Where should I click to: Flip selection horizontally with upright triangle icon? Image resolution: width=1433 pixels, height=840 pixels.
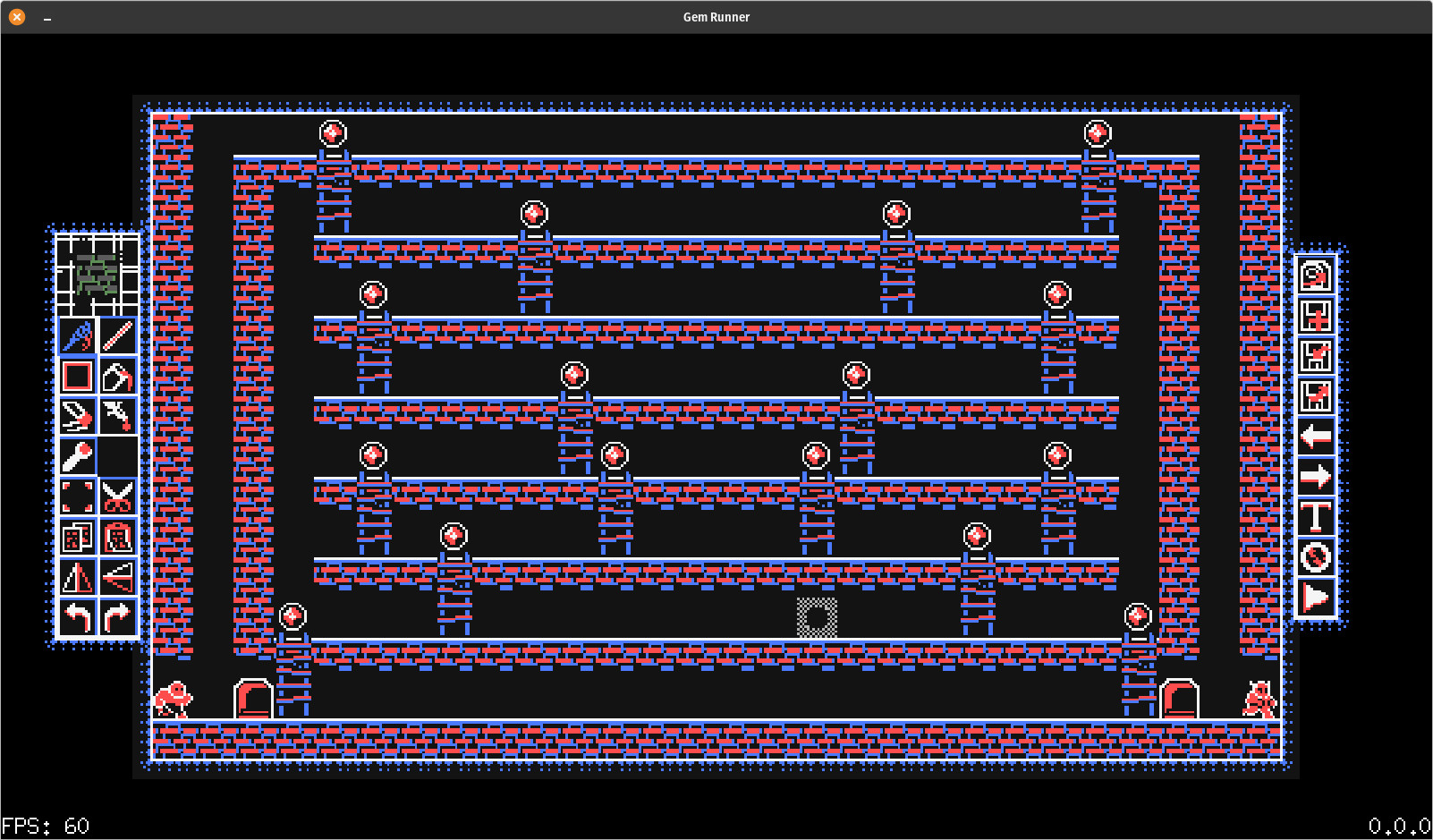click(x=77, y=578)
